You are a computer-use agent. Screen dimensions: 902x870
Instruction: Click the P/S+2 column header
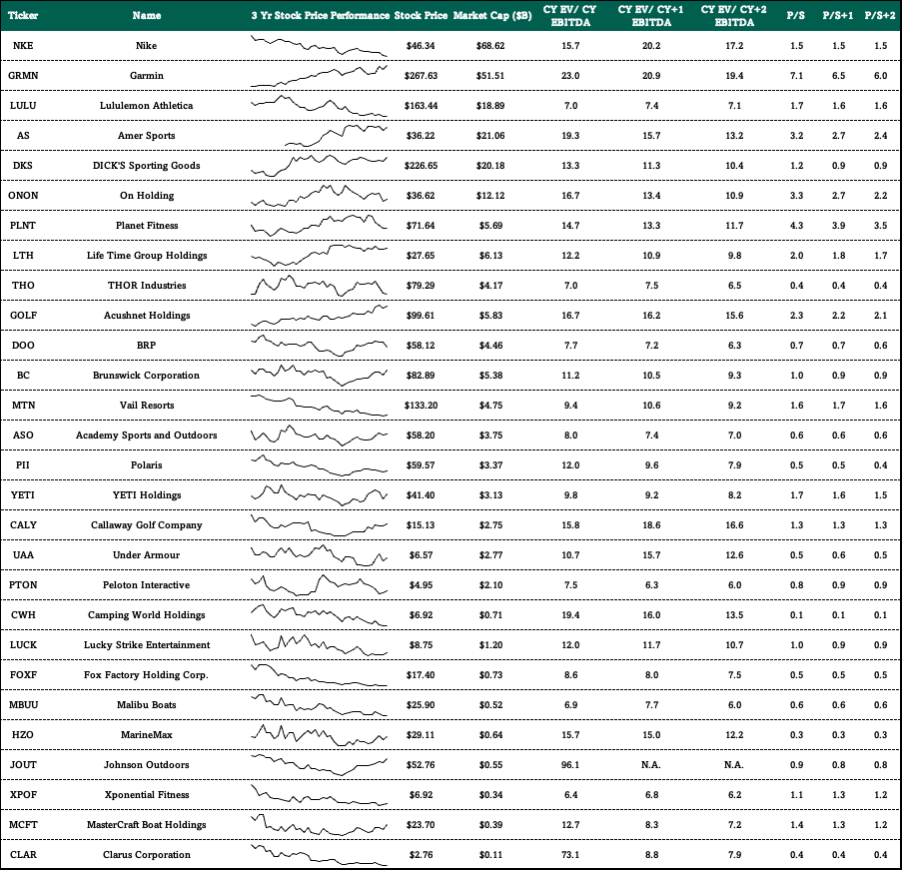click(x=880, y=16)
